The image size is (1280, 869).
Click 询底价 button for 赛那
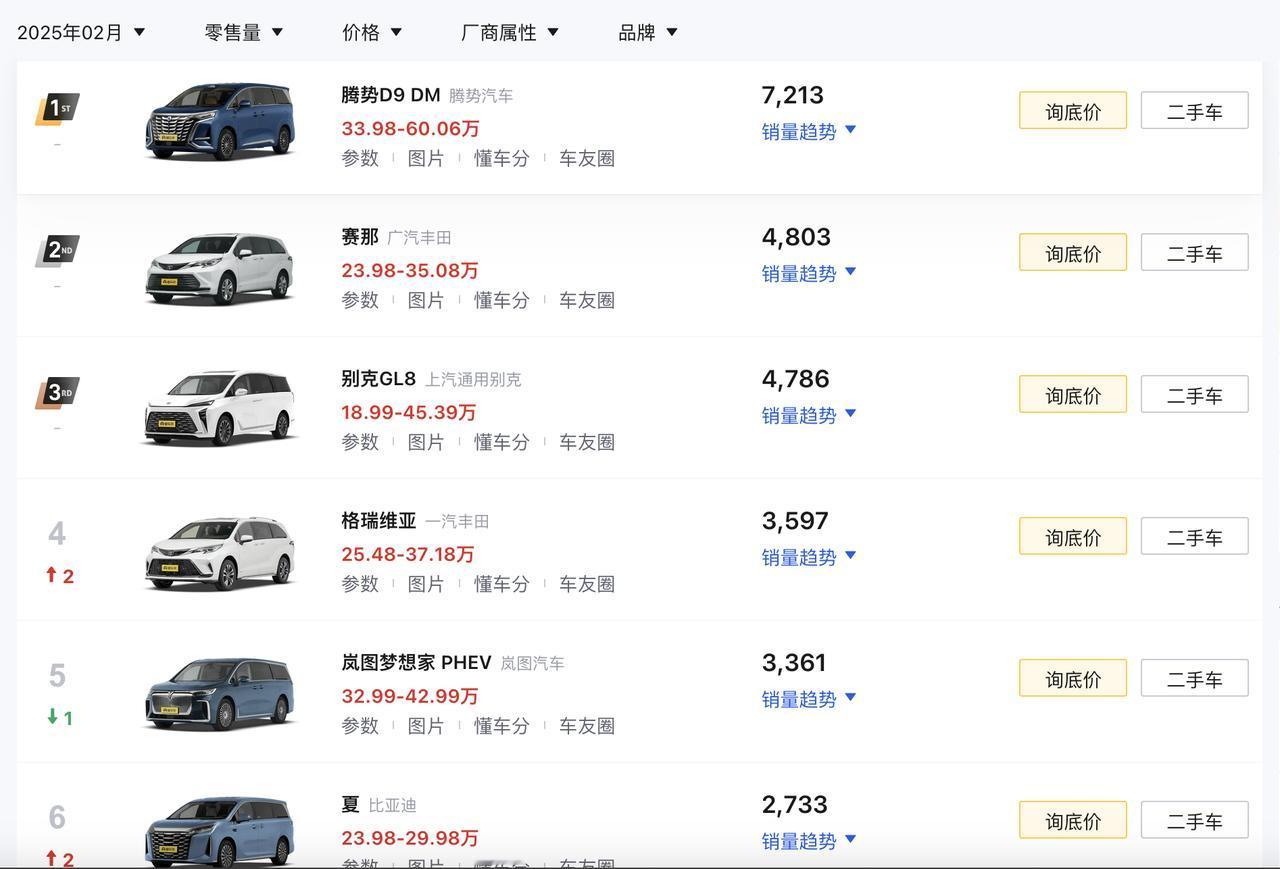(x=1073, y=253)
